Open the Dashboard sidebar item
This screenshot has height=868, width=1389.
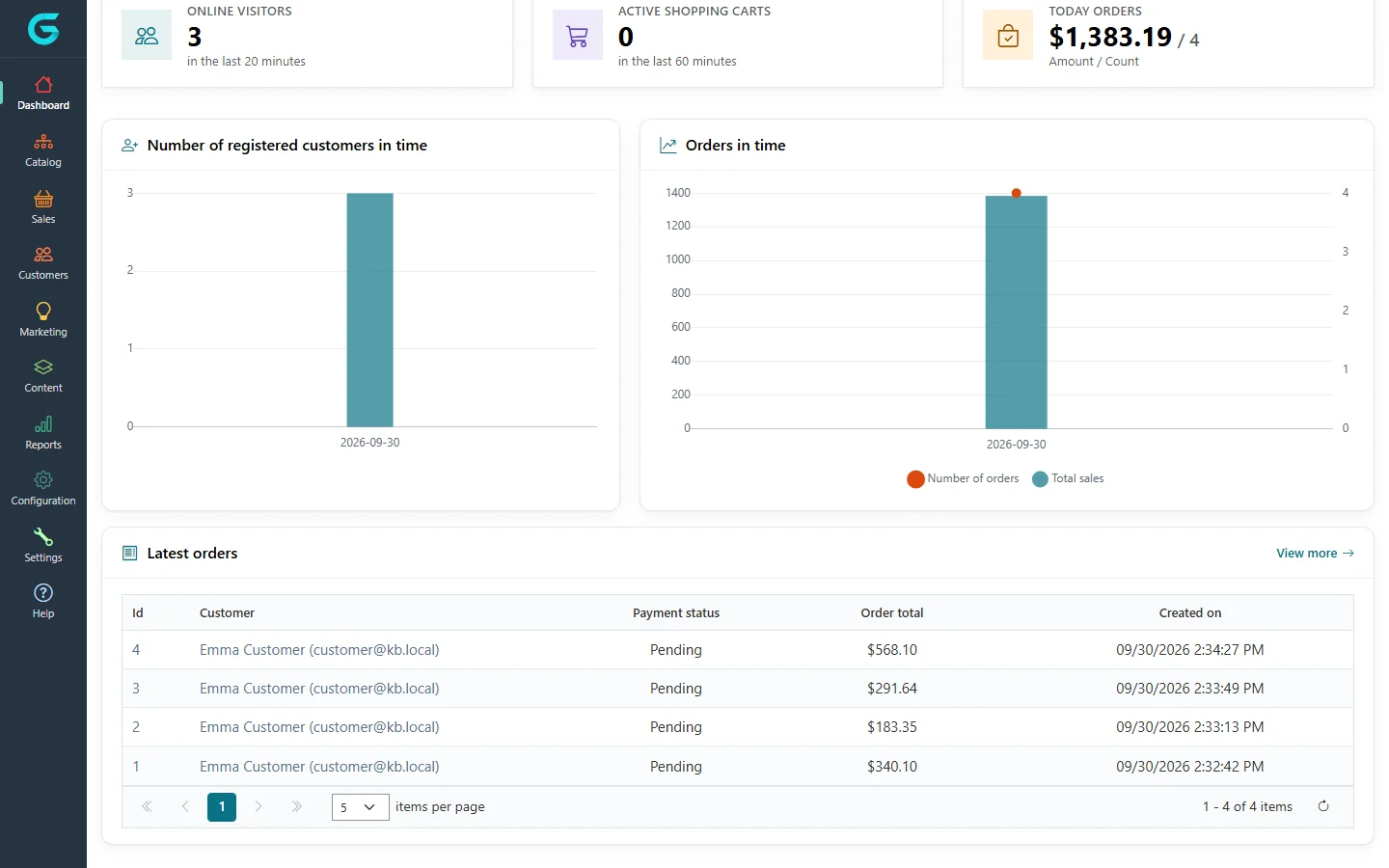click(x=43, y=94)
